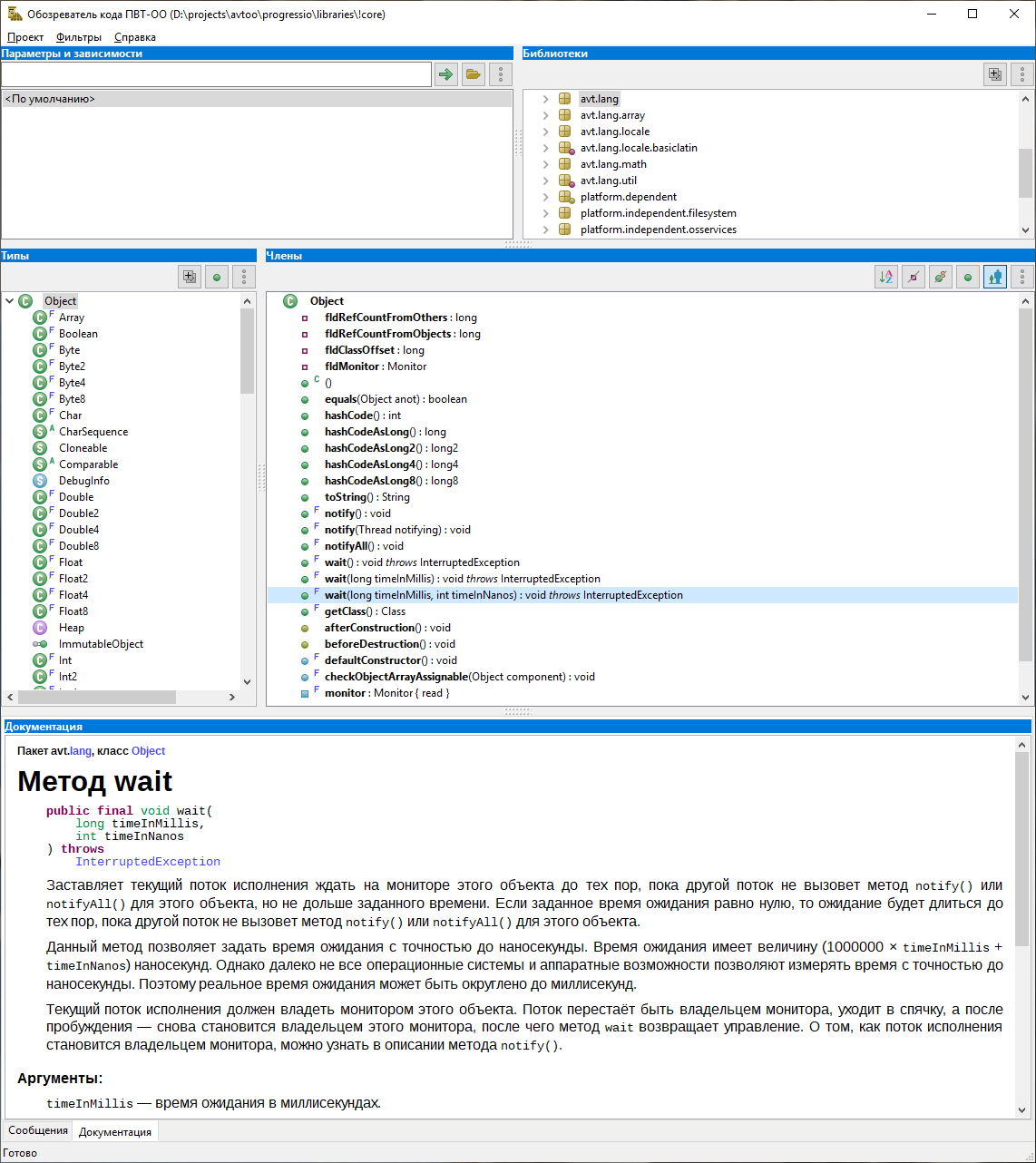Image resolution: width=1036 pixels, height=1163 pixels.
Task: Collapse the Object node in types tree
Action: [x=10, y=301]
